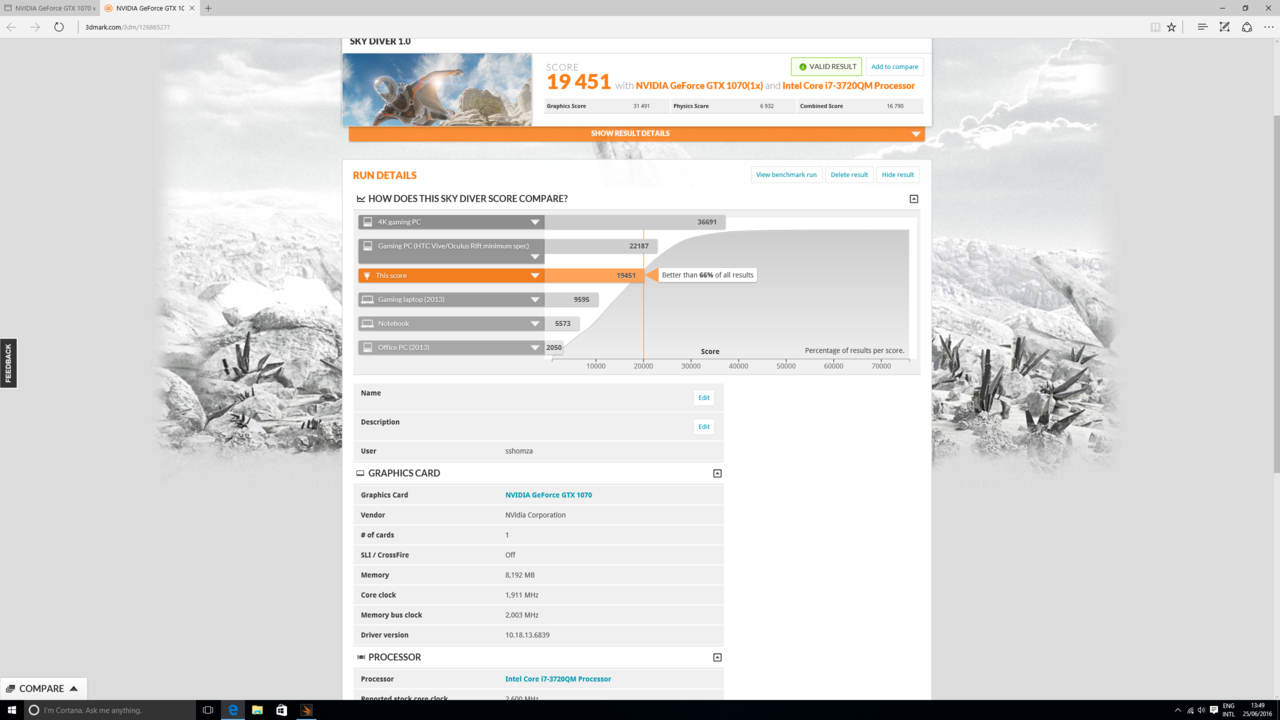Open Action Center notifications icon
This screenshot has height=720, width=1280.
(x=1214, y=710)
